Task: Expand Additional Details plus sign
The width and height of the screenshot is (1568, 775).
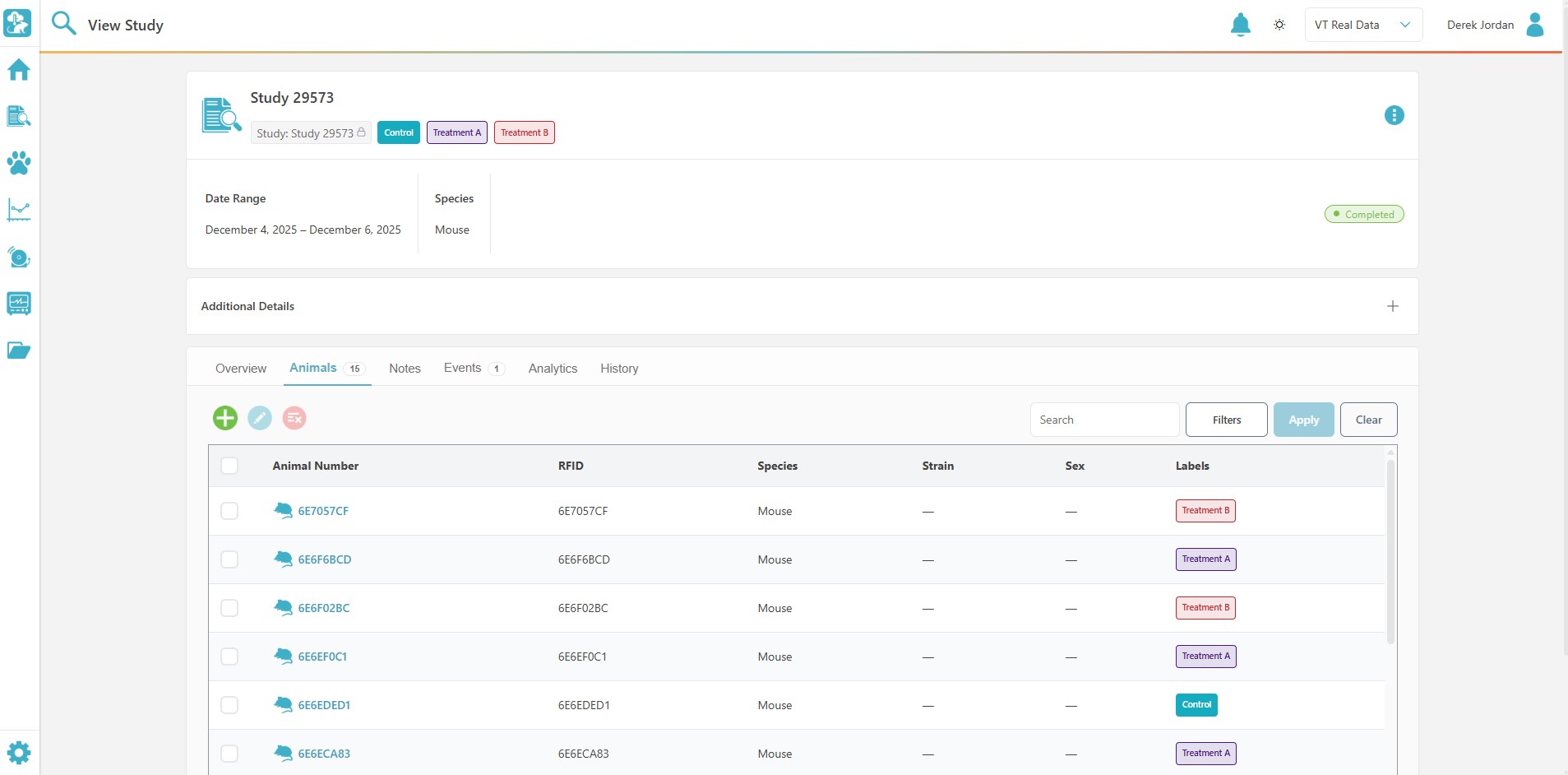Action: pos(1393,306)
